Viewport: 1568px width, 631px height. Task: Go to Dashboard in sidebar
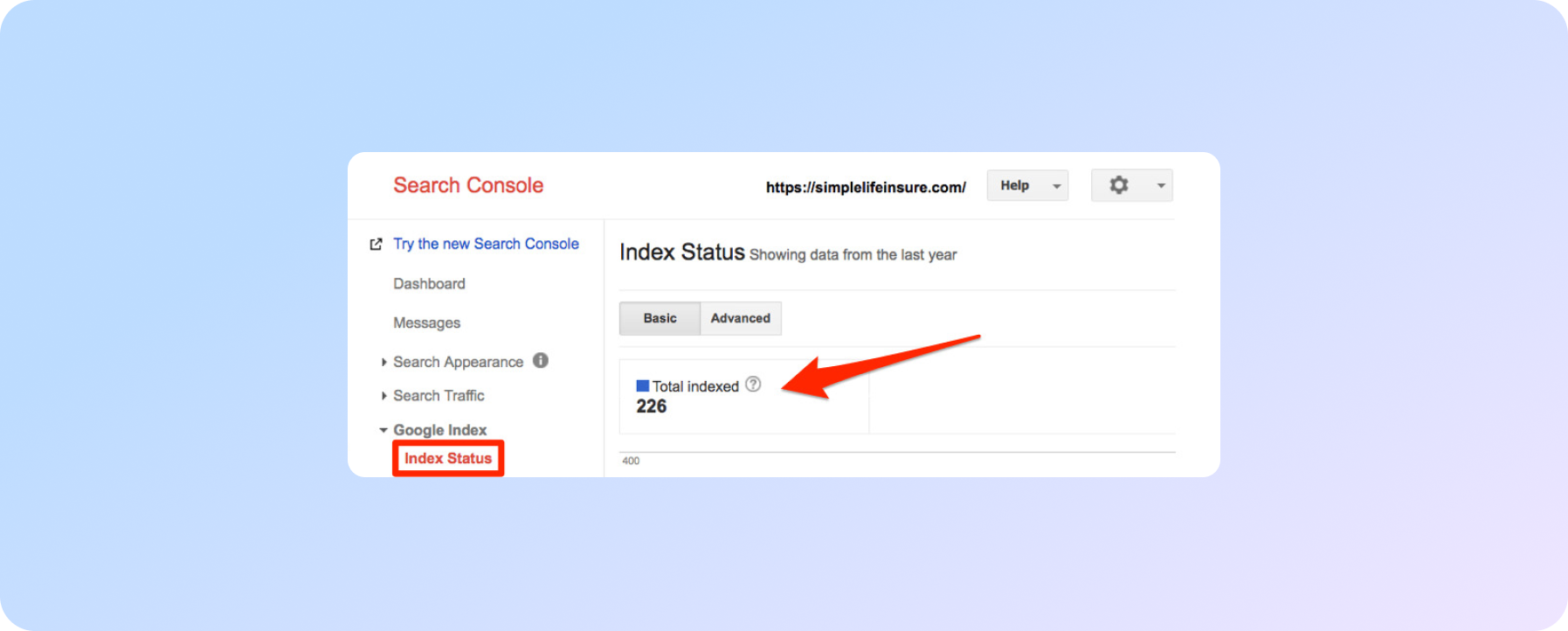(x=429, y=284)
